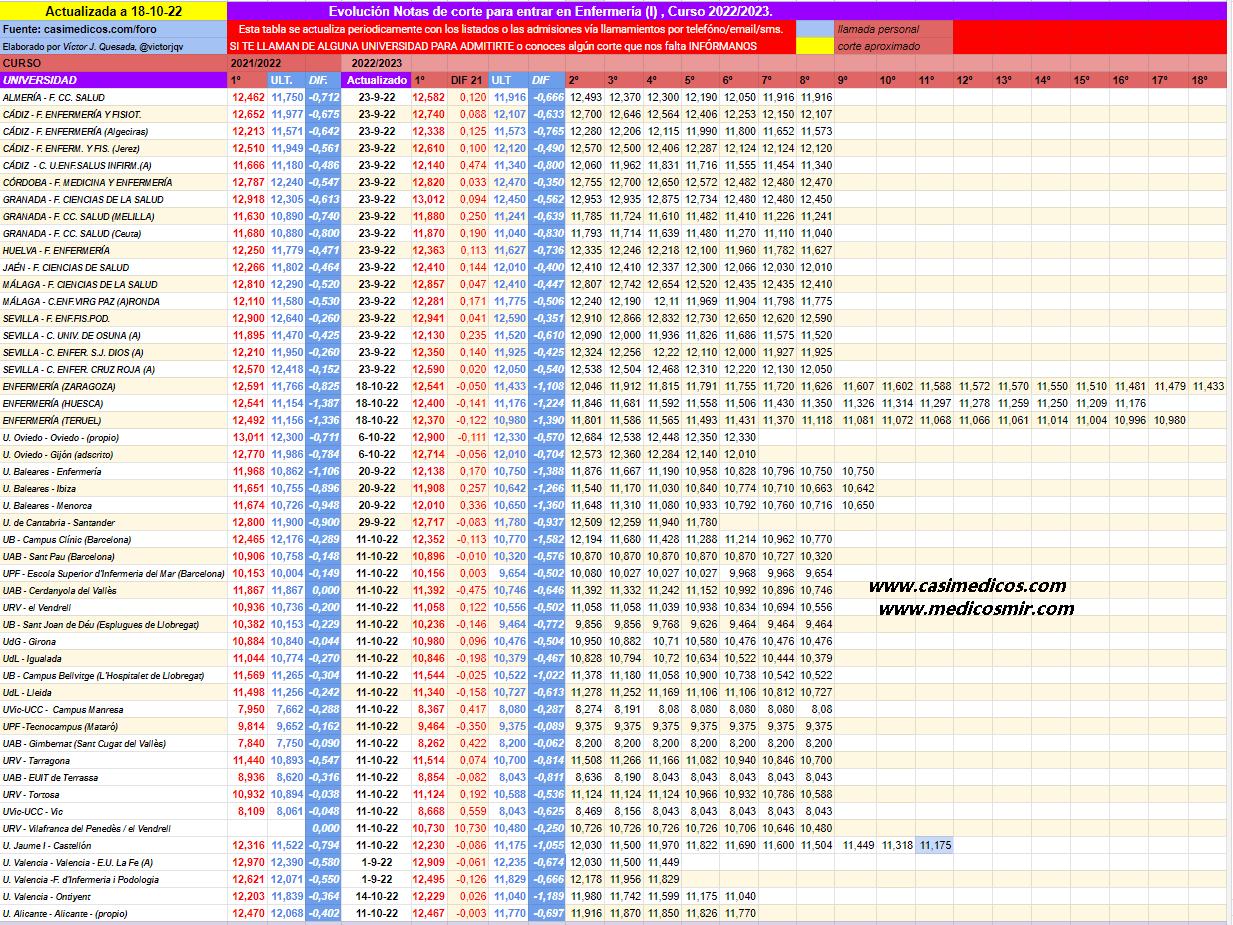Select 8,936 in the 'UAB - EUIT de Terrassa' row

[x=251, y=777]
